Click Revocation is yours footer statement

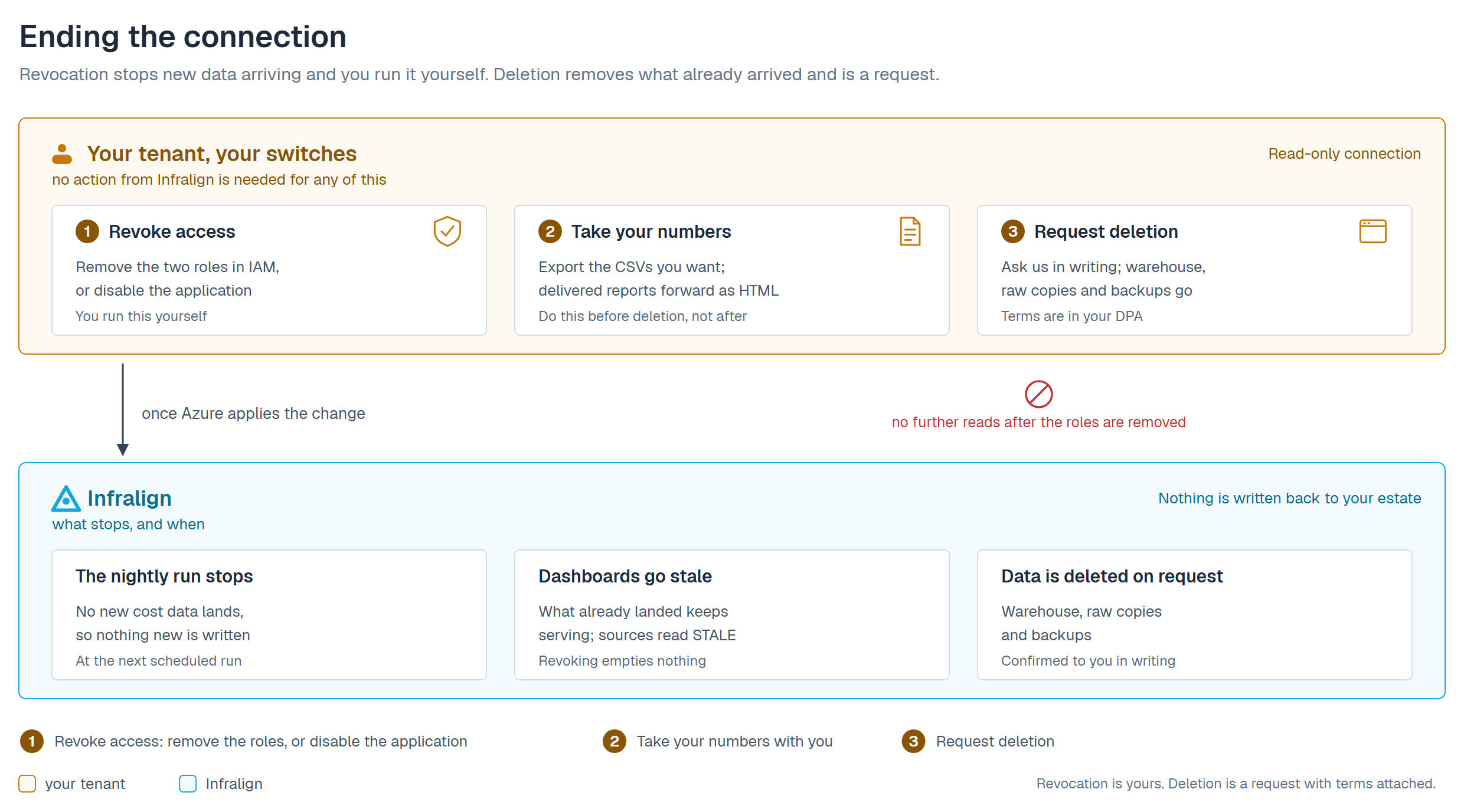click(x=1236, y=784)
